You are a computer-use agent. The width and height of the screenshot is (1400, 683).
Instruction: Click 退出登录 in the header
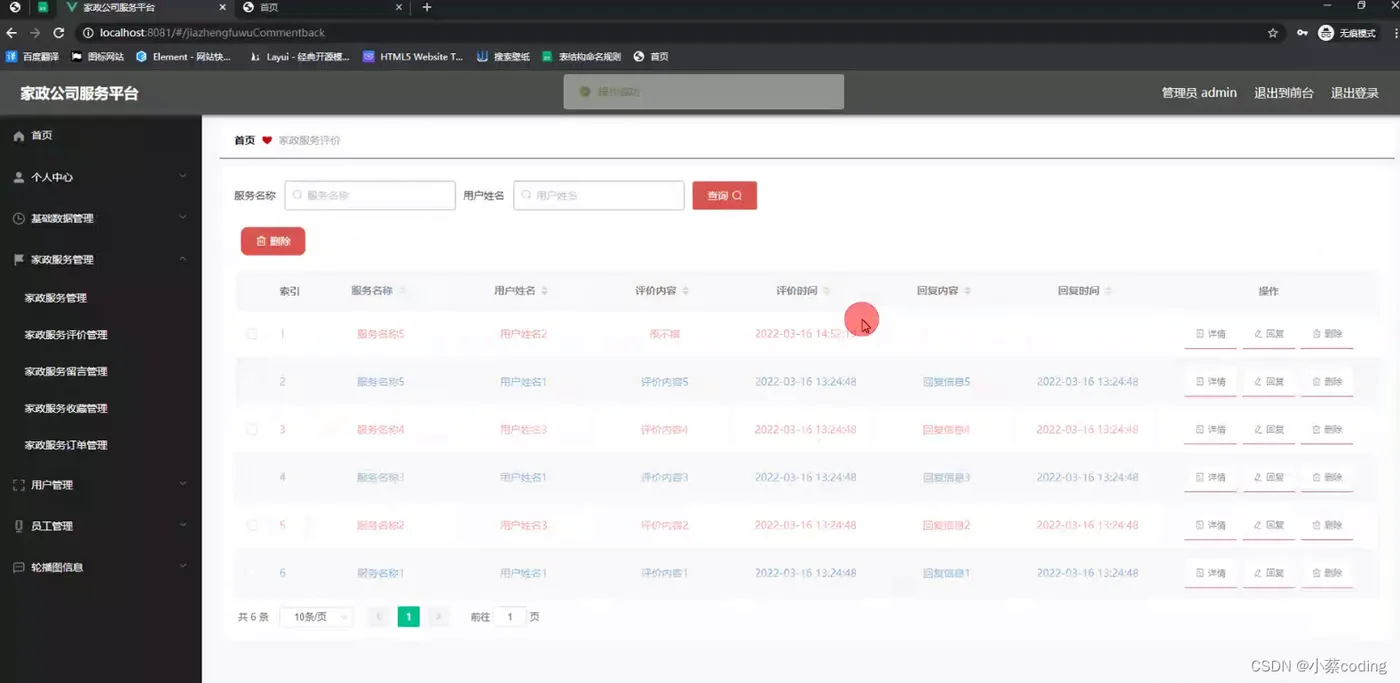point(1354,93)
